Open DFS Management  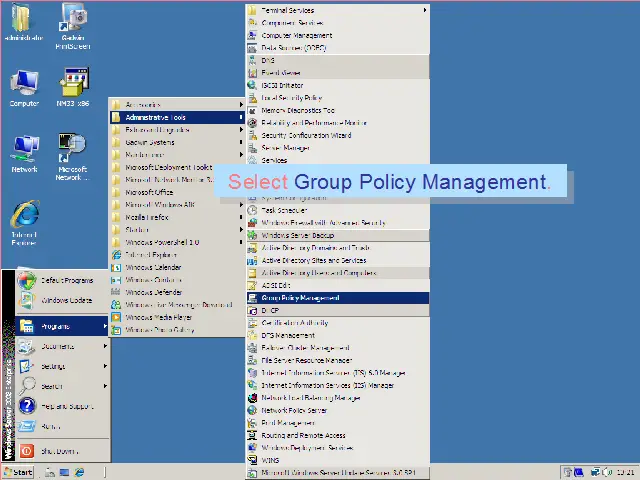(338, 336)
